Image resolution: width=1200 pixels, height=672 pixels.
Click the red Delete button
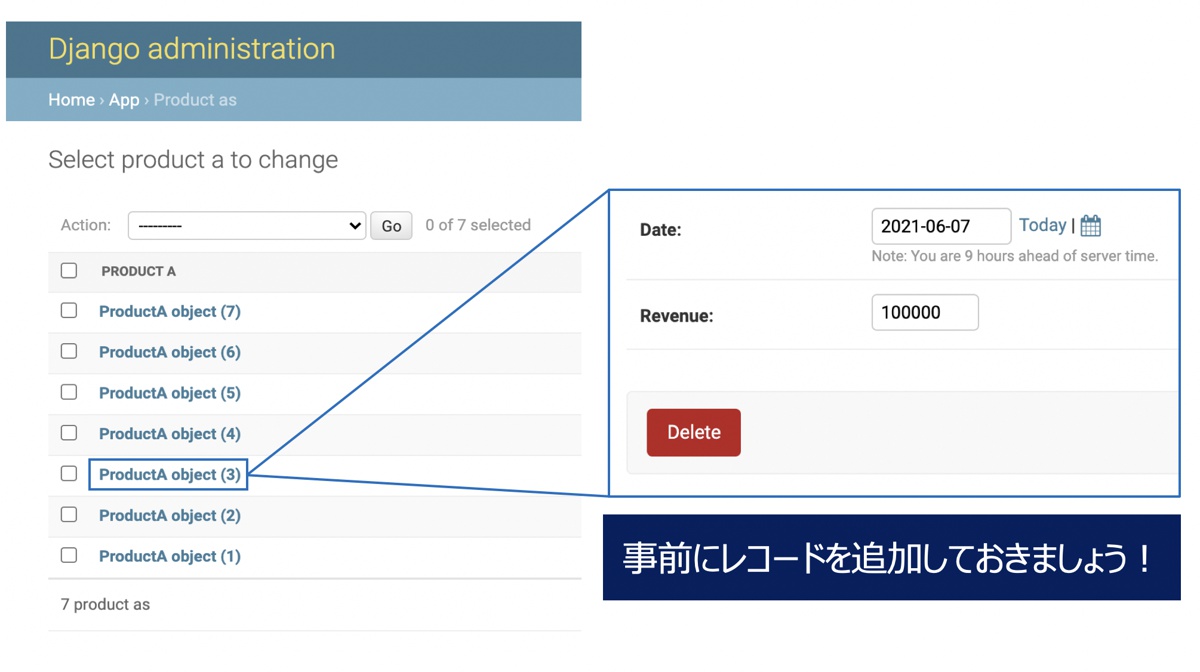693,432
